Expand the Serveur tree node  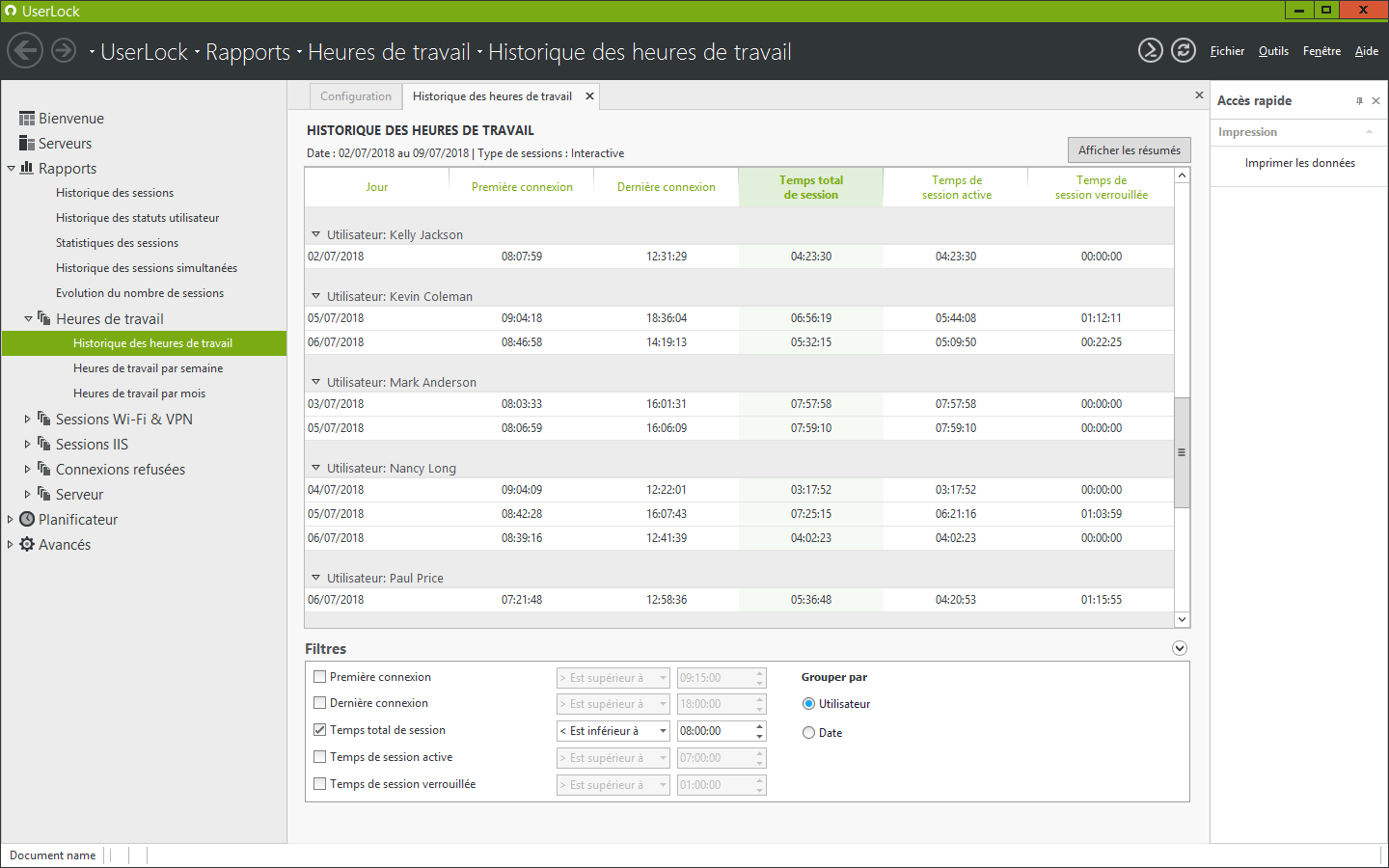click(x=28, y=494)
